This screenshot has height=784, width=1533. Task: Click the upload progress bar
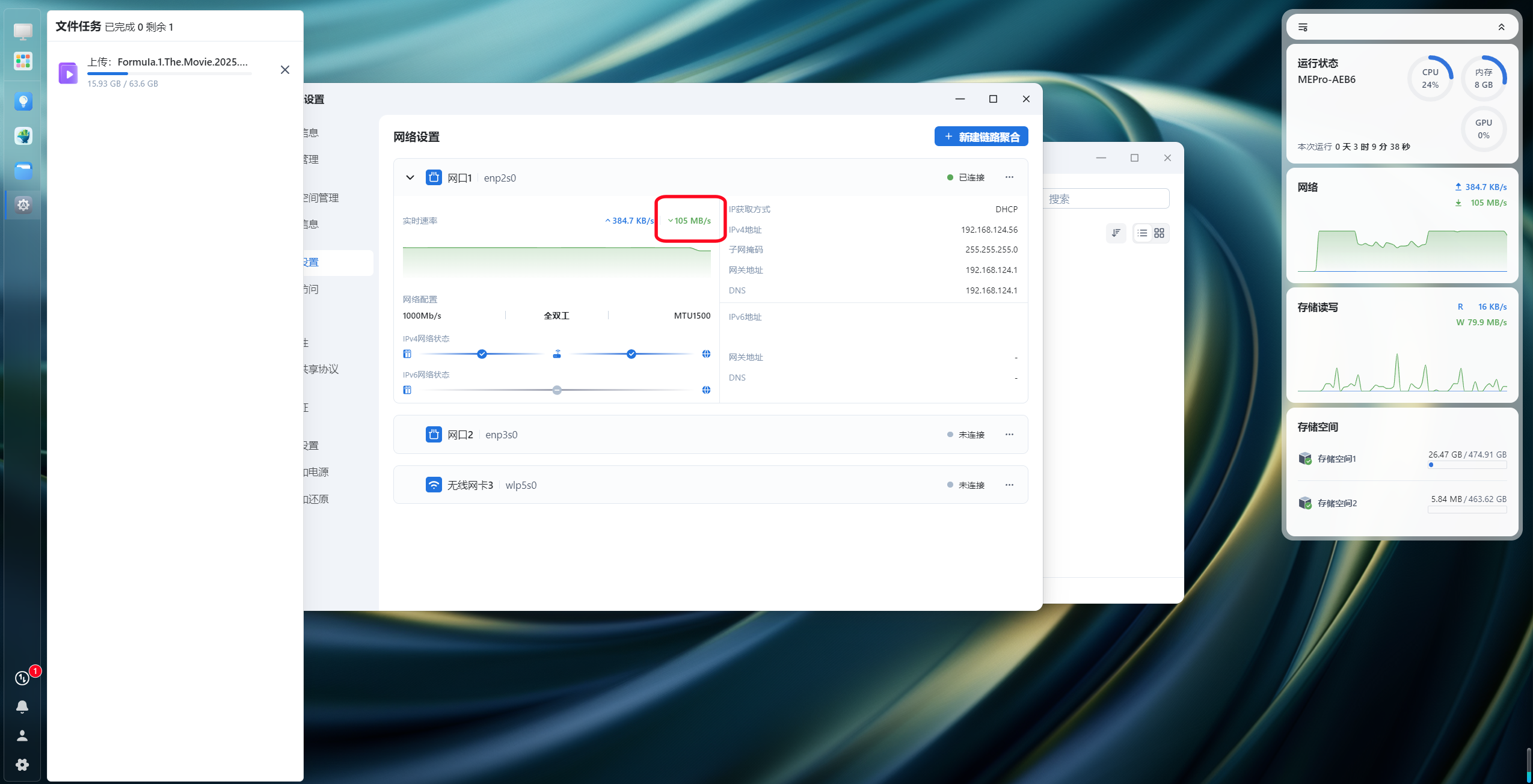pos(169,73)
